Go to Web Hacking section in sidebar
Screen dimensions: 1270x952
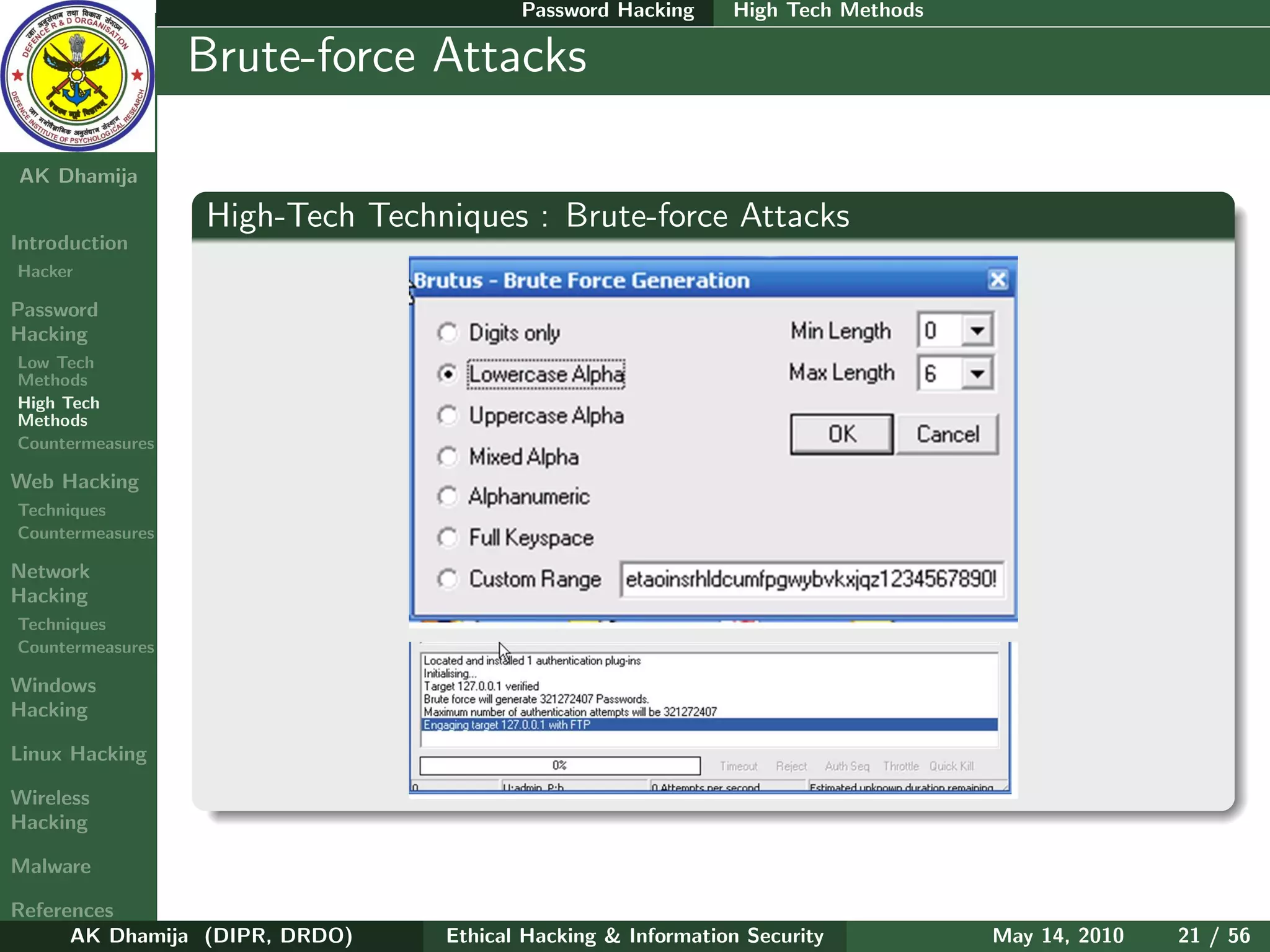point(74,482)
